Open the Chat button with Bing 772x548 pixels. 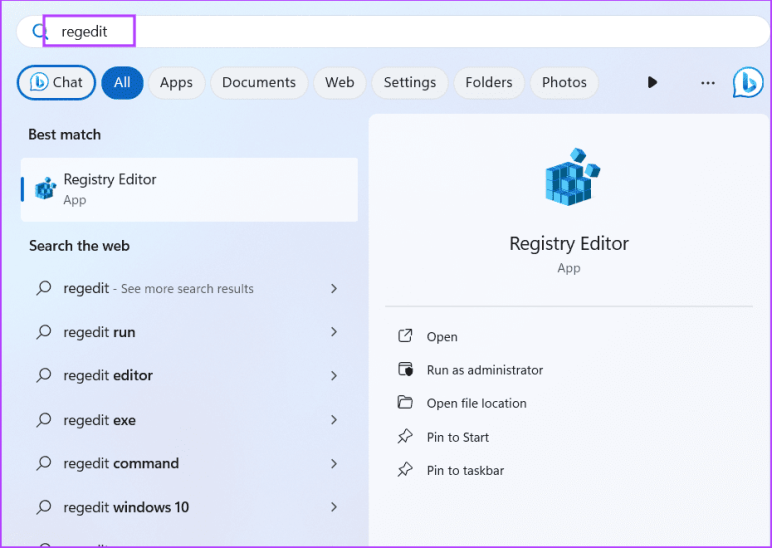pyautogui.click(x=56, y=82)
